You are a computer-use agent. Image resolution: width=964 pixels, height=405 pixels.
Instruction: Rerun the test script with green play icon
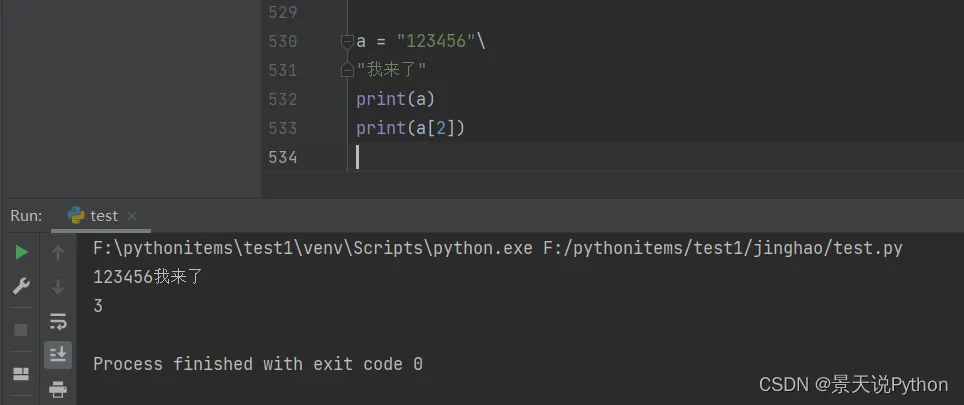coord(21,253)
